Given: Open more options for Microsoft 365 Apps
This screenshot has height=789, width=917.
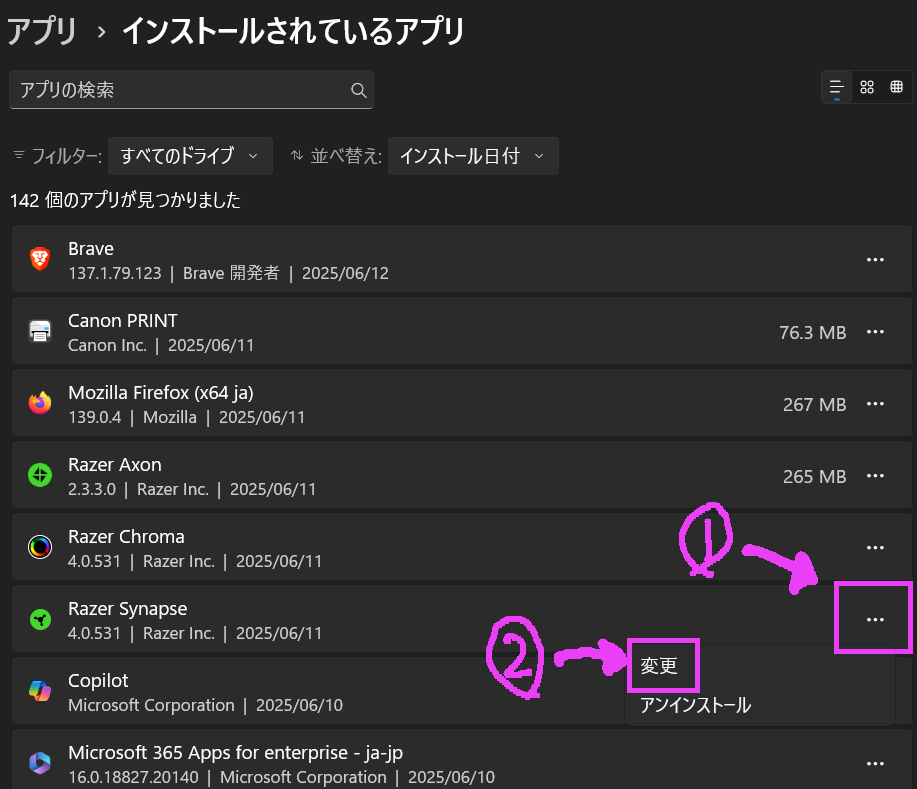Looking at the screenshot, I should [875, 763].
